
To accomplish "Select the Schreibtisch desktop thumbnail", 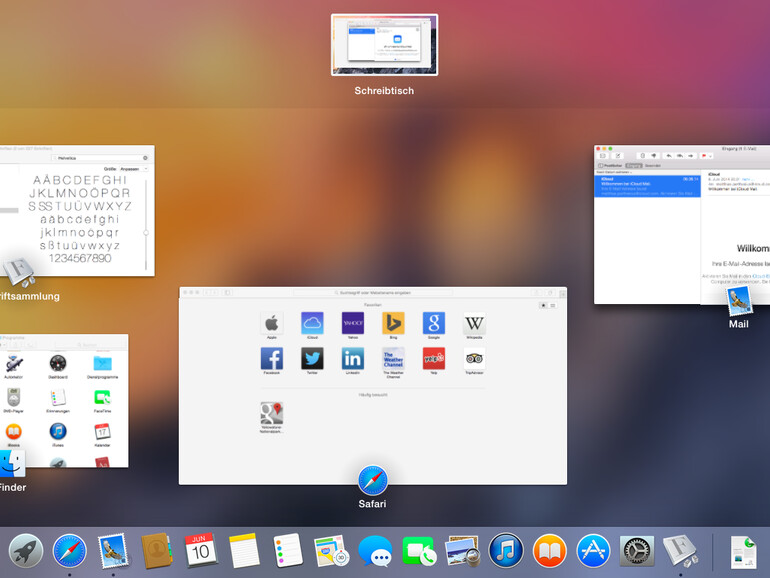I will 384,45.
